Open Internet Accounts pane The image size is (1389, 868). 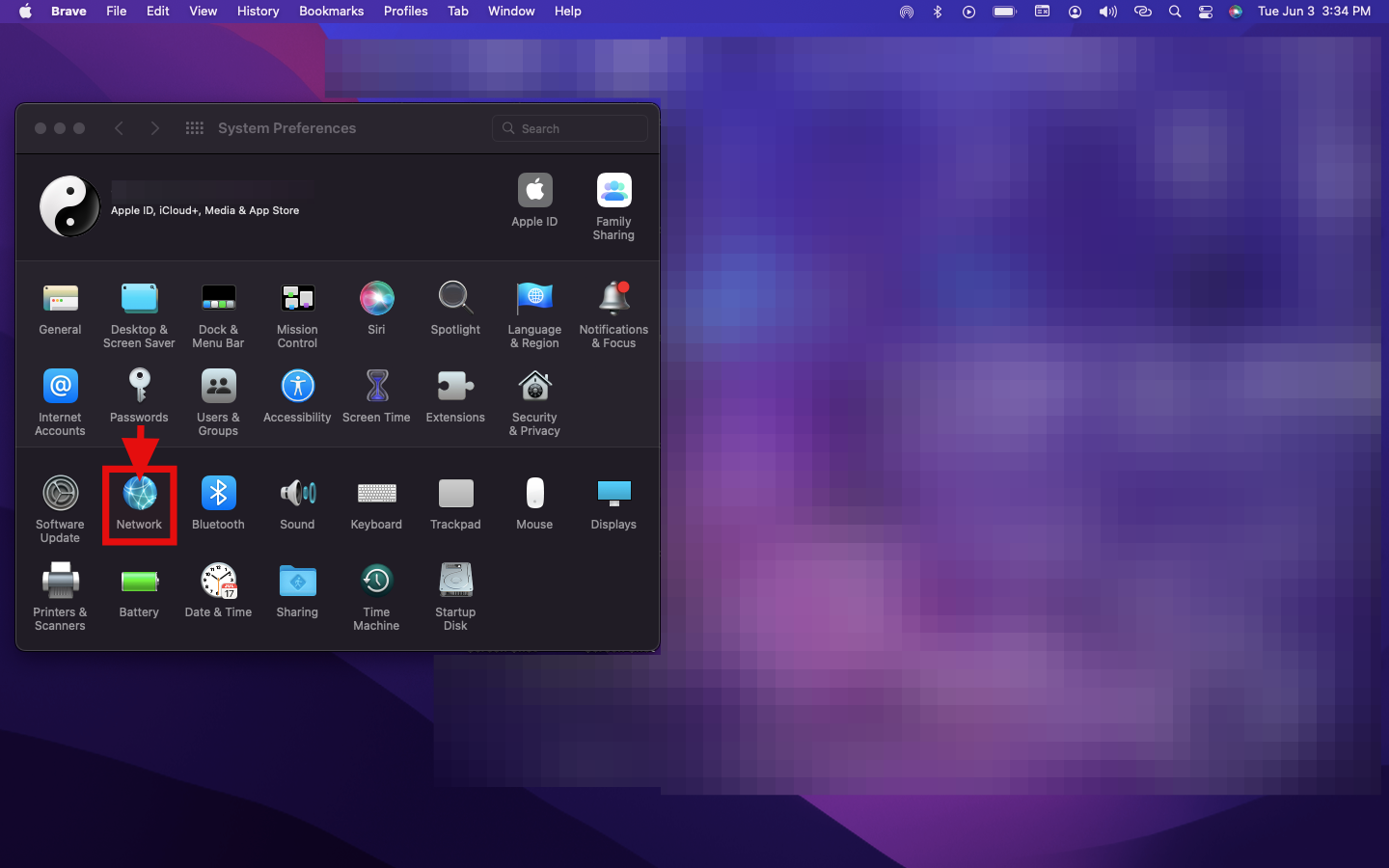click(60, 403)
